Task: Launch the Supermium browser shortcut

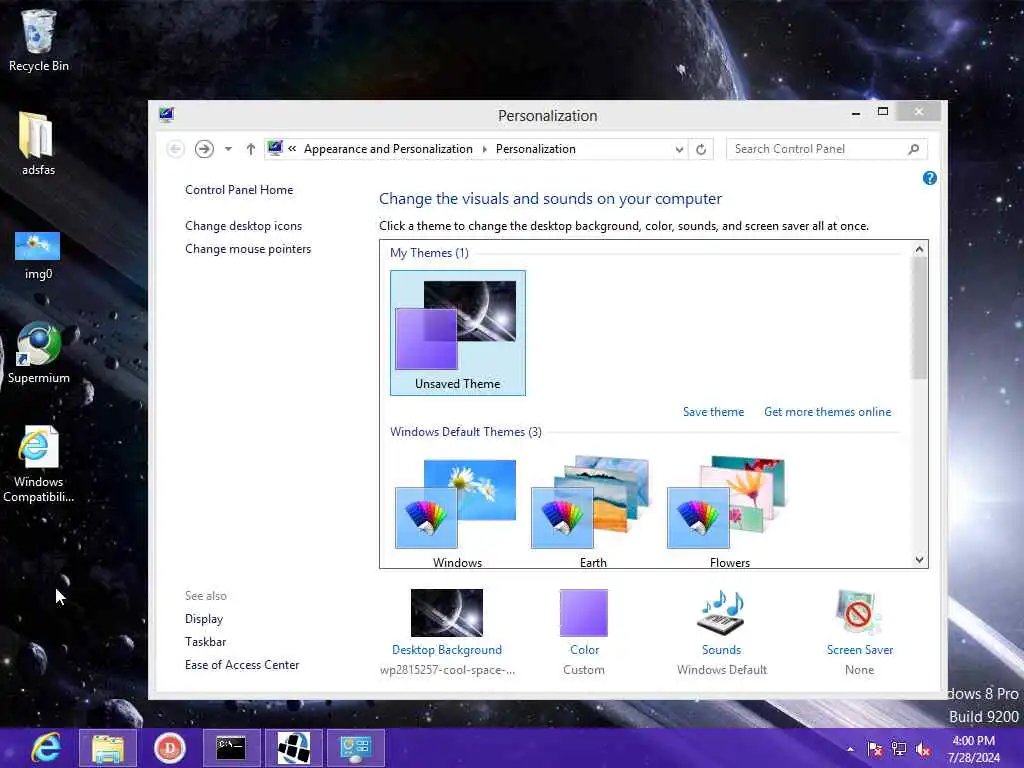Action: [38, 353]
